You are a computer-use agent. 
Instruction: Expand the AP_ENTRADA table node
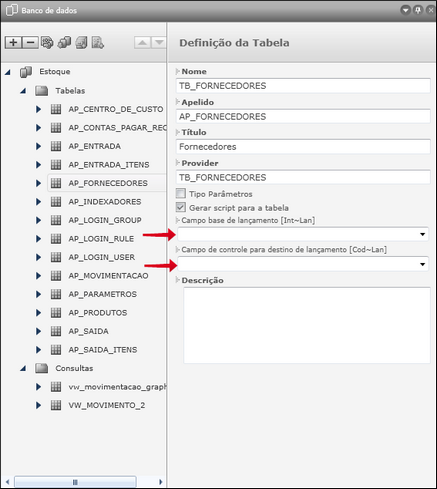coord(39,146)
